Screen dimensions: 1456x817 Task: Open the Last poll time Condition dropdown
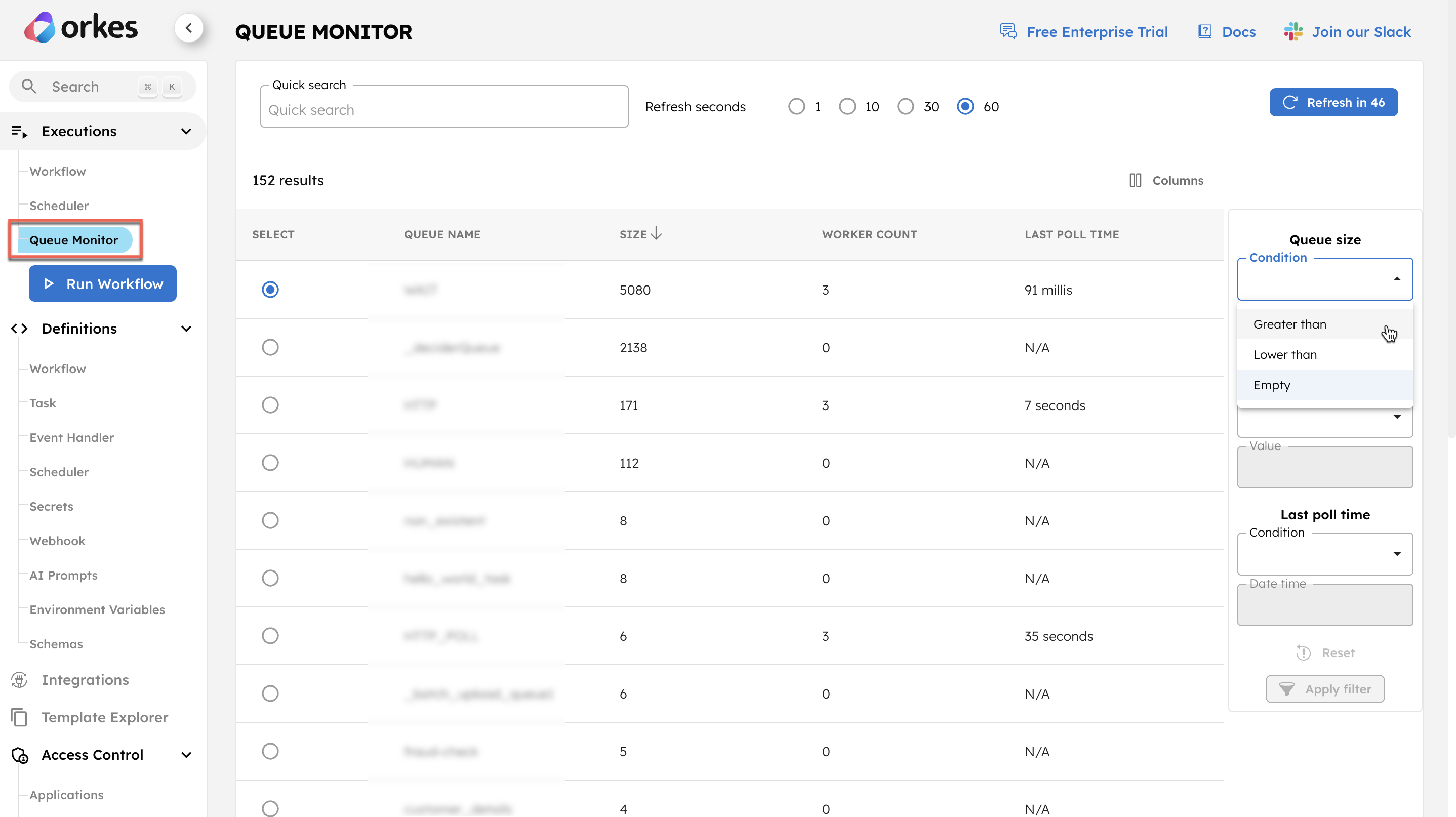pyautogui.click(x=1324, y=554)
